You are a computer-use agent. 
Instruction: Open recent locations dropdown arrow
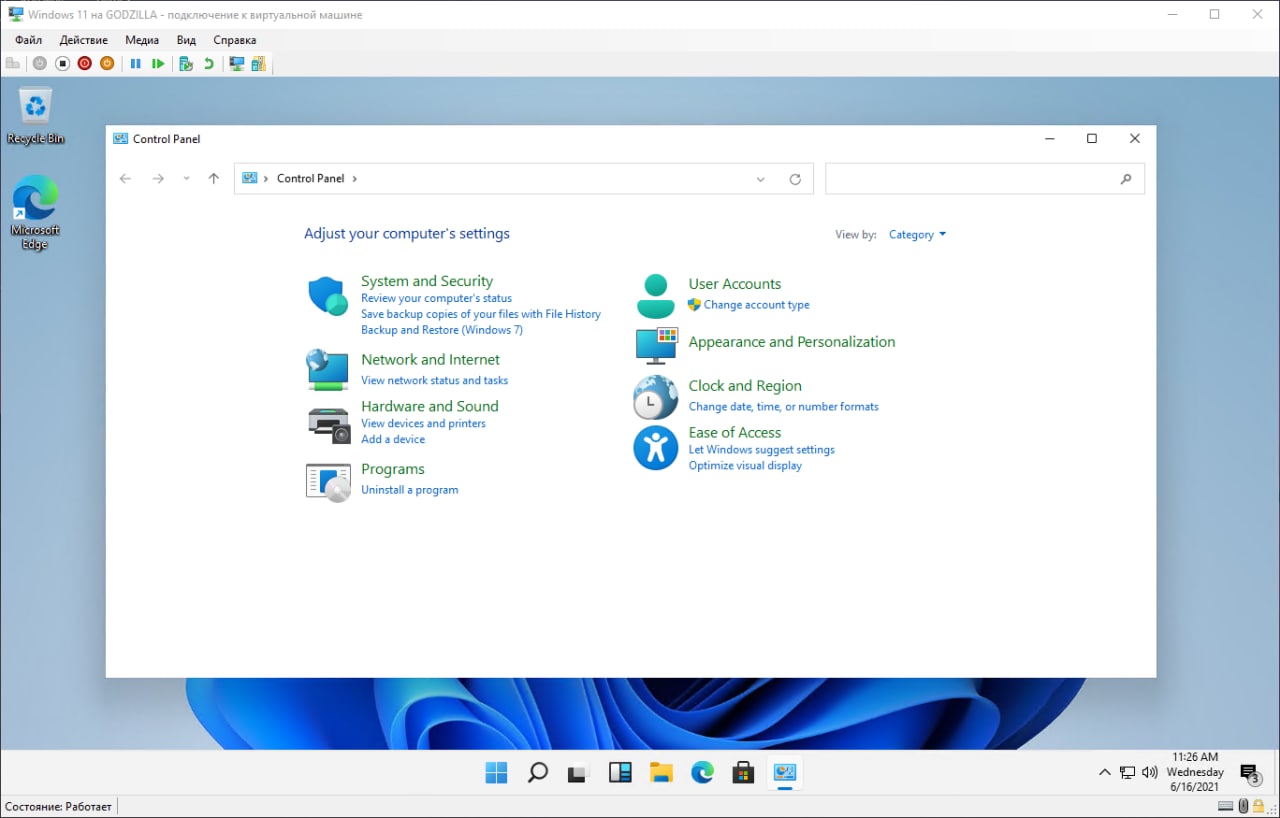pyautogui.click(x=186, y=178)
